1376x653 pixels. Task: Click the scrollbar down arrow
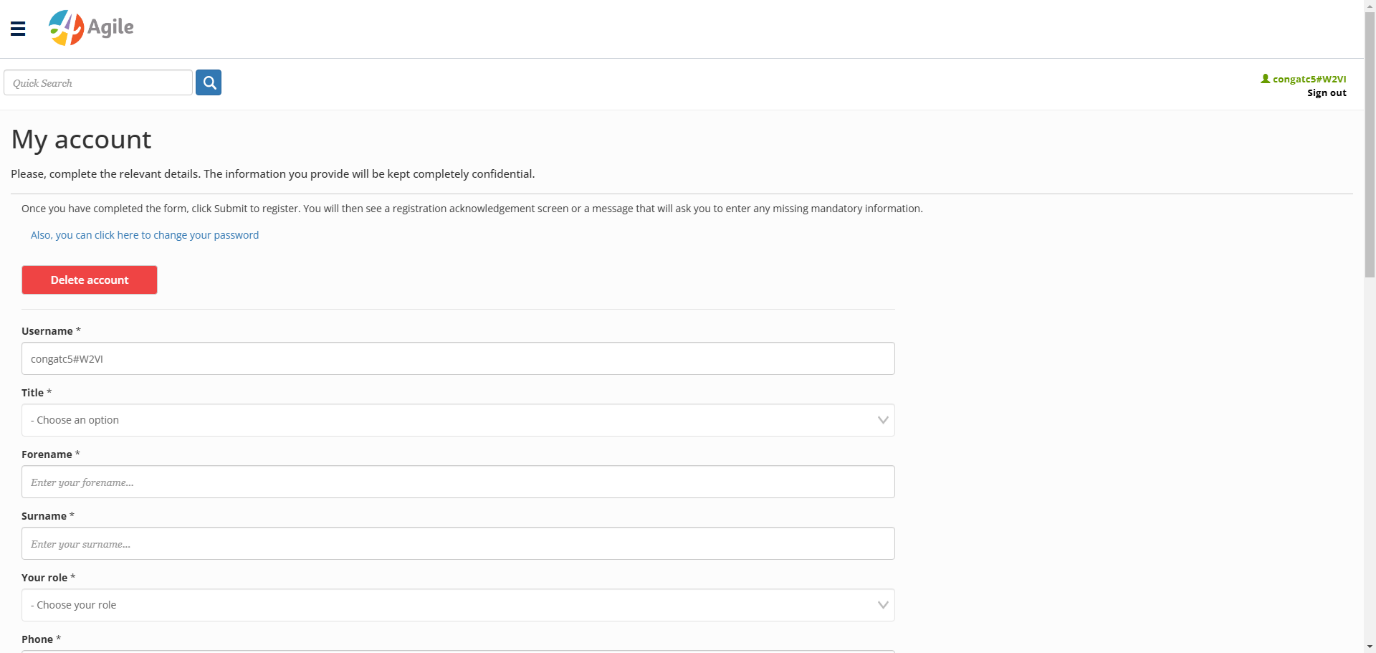point(1370,646)
